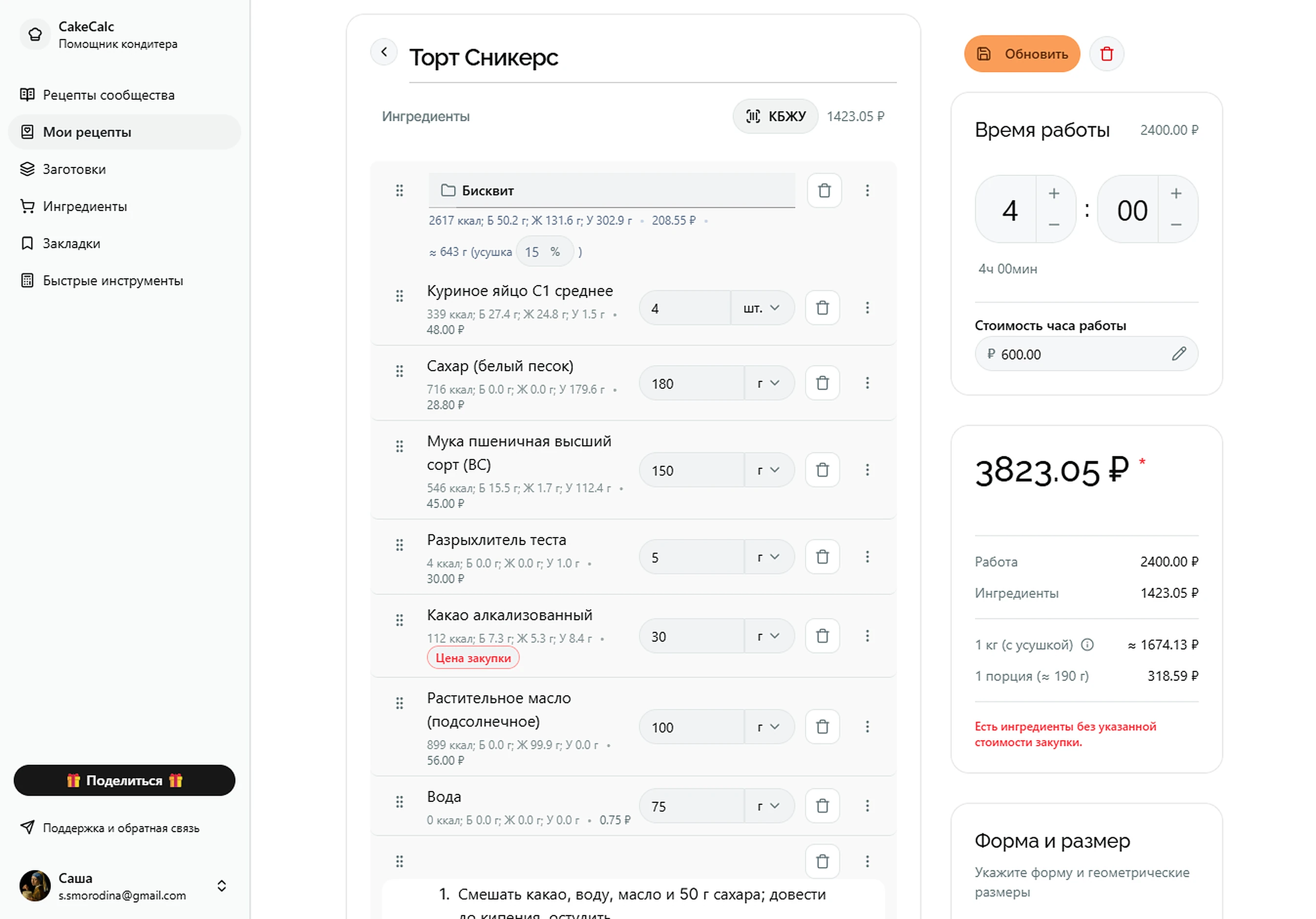1316x919 pixels.
Task: Click the Бисквит group name field
Action: (x=612, y=190)
